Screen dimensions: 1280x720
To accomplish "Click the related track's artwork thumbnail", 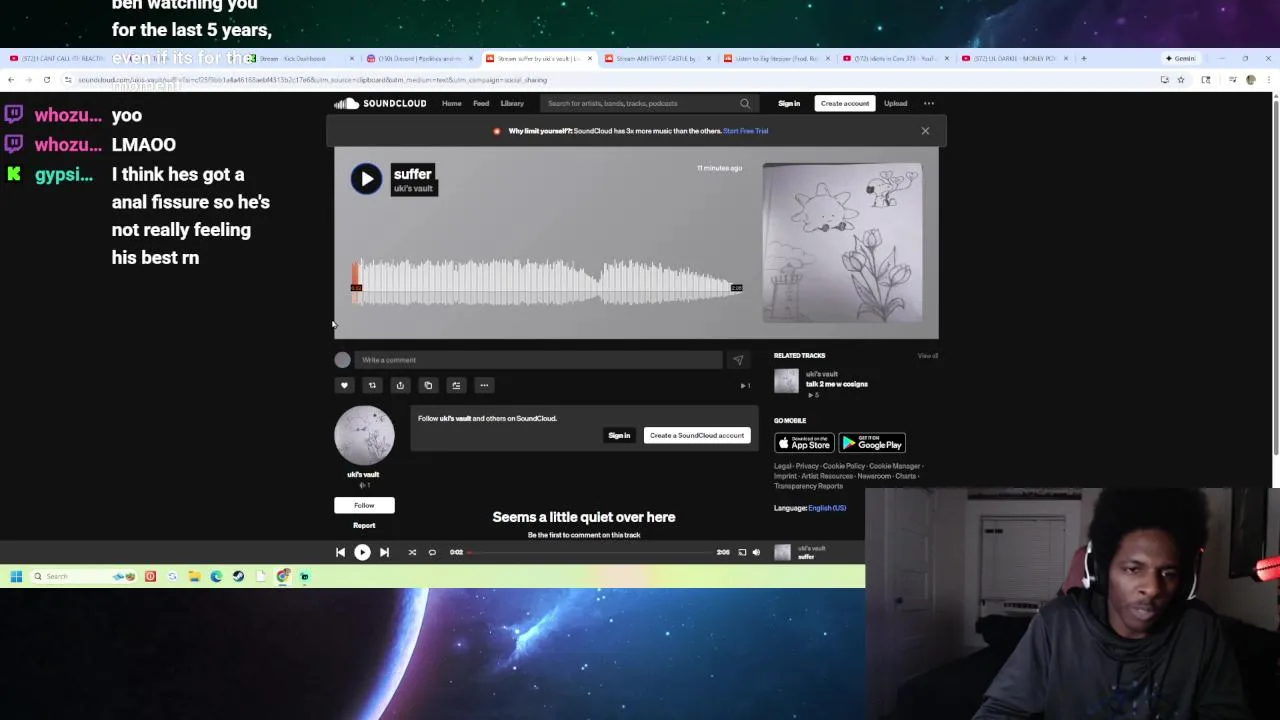I will point(787,381).
